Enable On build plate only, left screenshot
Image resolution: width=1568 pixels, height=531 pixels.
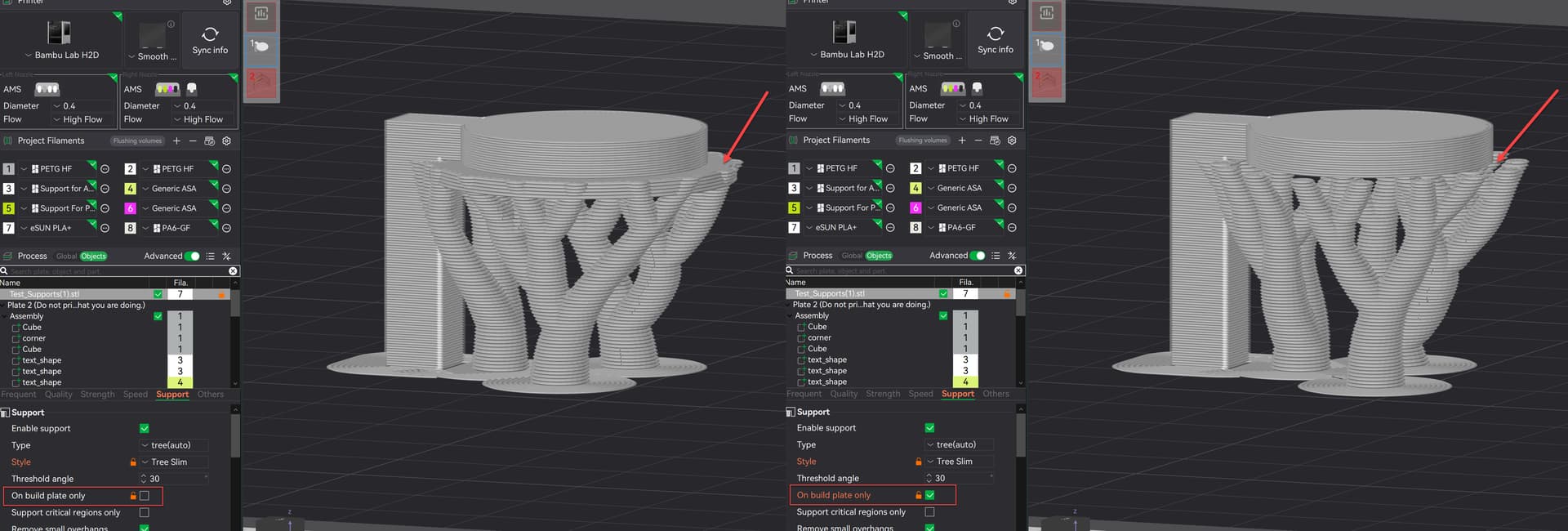pos(145,495)
